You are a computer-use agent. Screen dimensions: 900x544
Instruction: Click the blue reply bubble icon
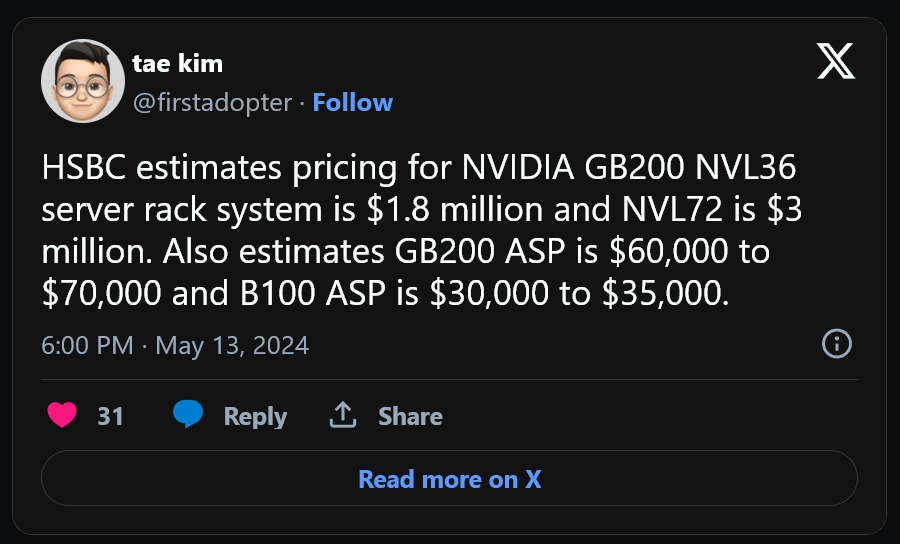188,414
